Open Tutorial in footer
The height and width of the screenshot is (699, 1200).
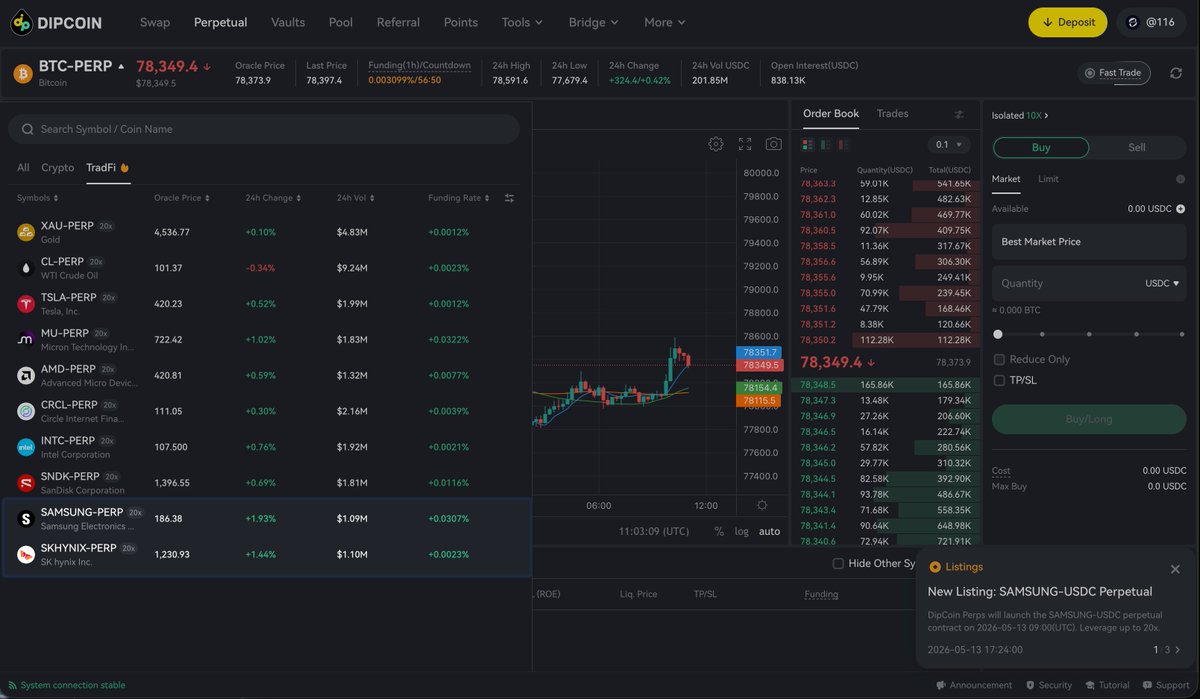tap(1108, 685)
